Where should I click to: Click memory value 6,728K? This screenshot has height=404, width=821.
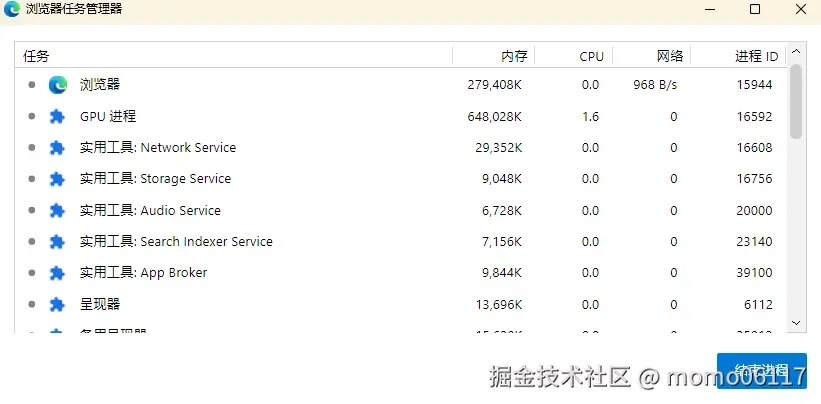[502, 210]
